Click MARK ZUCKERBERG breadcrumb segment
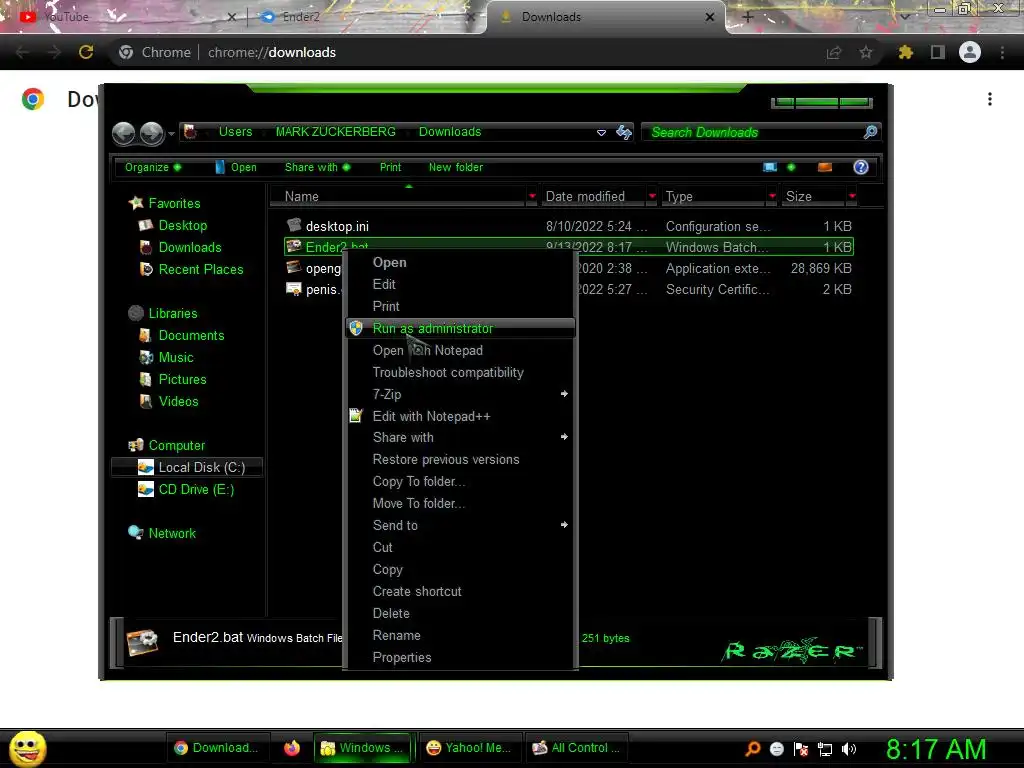 click(x=335, y=132)
